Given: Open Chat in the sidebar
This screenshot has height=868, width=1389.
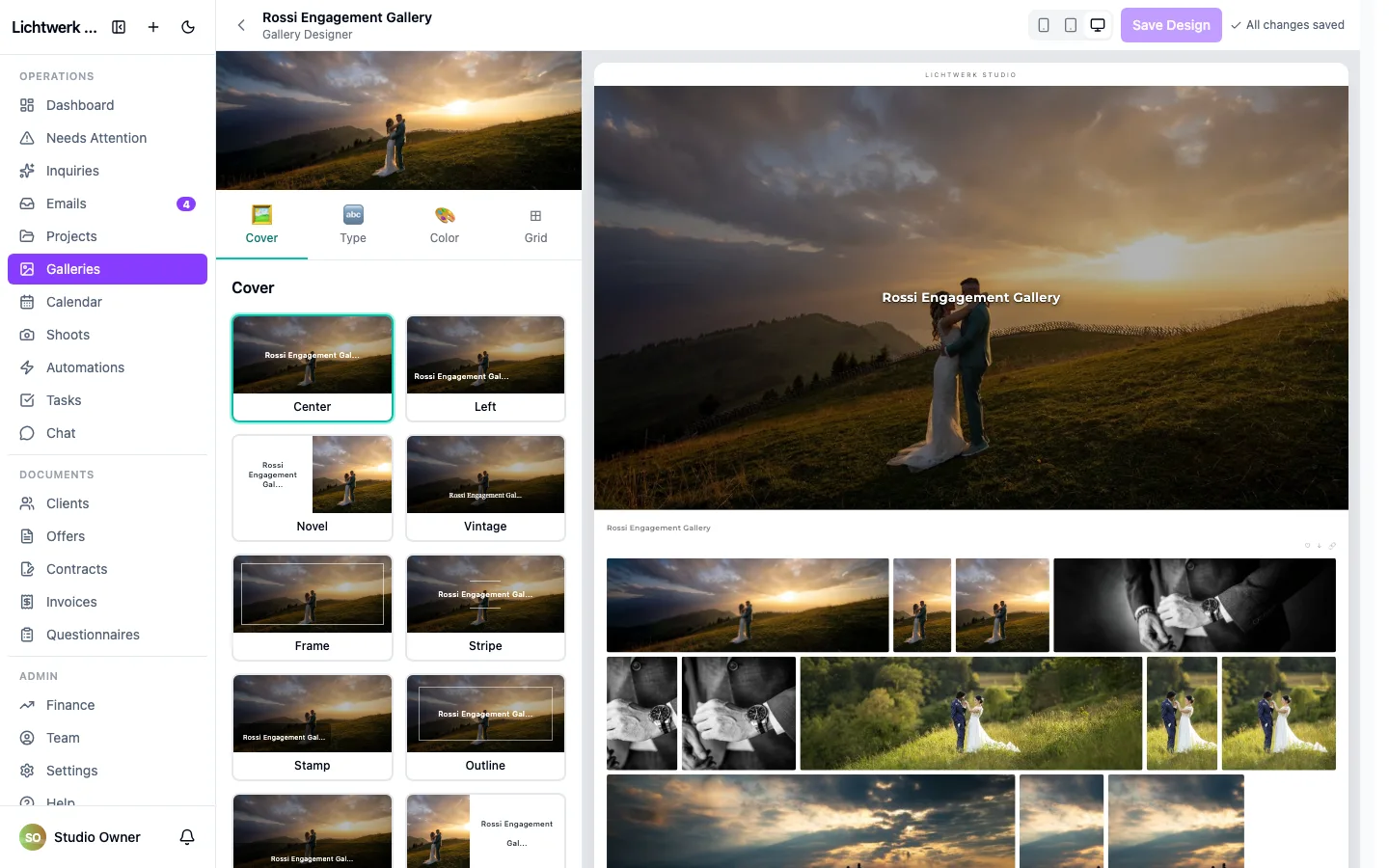Looking at the screenshot, I should pos(107,433).
